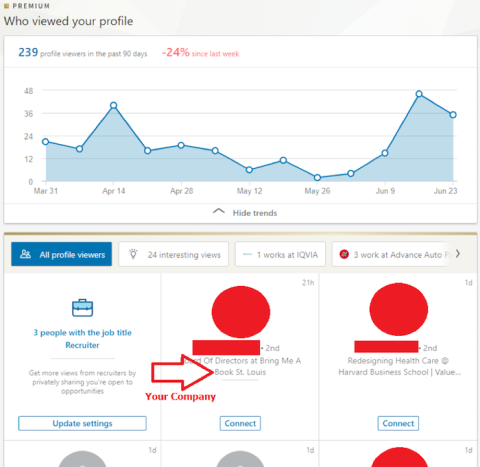Click the IQVIA logo icon
The image size is (480, 467).
point(247,254)
